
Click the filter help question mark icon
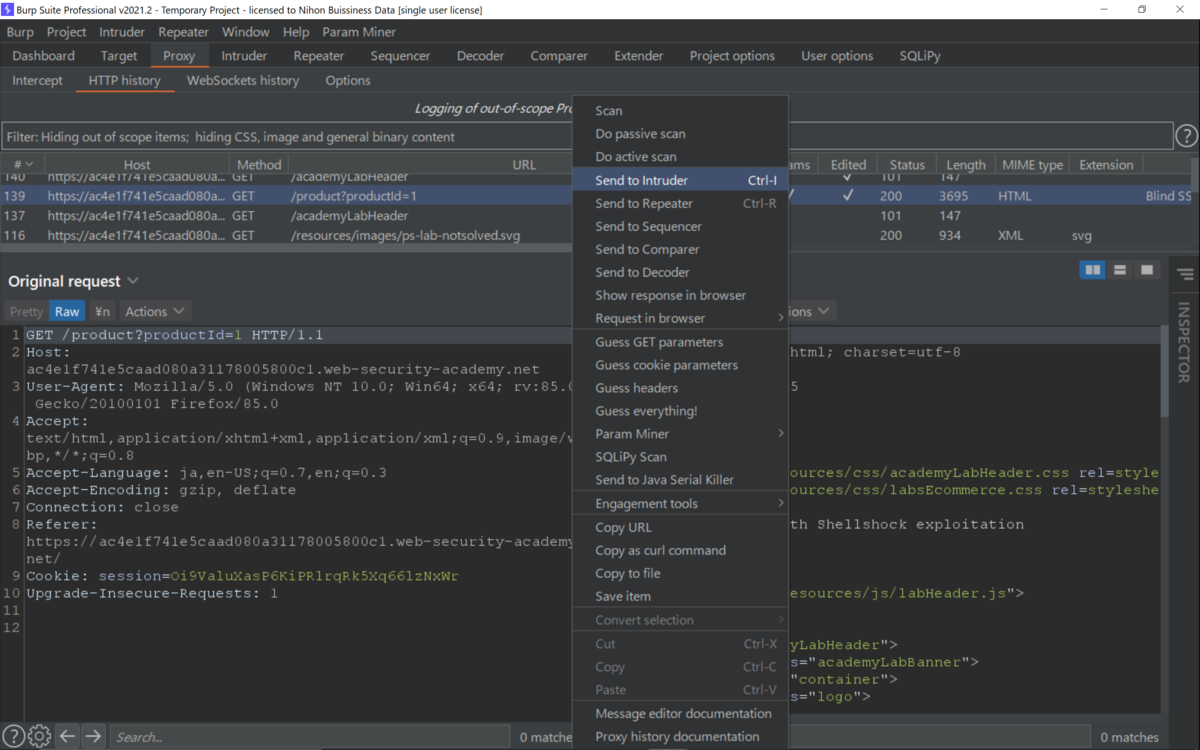(x=1186, y=136)
